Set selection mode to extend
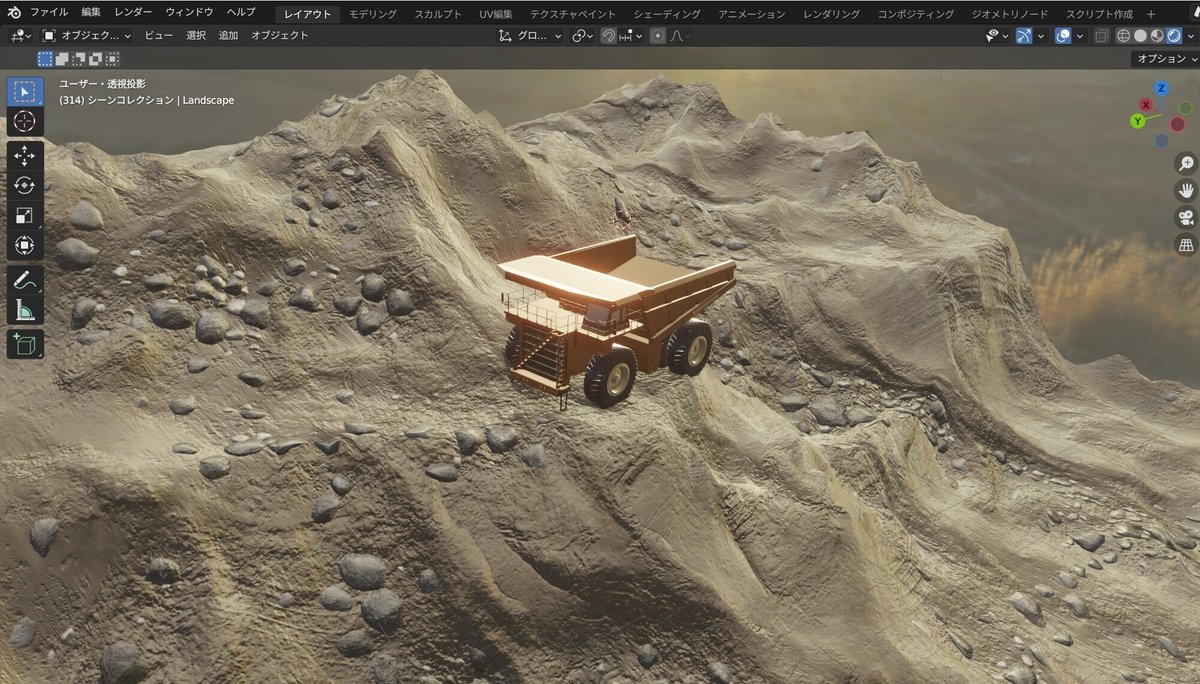1200x684 pixels. pyautogui.click(x=62, y=59)
